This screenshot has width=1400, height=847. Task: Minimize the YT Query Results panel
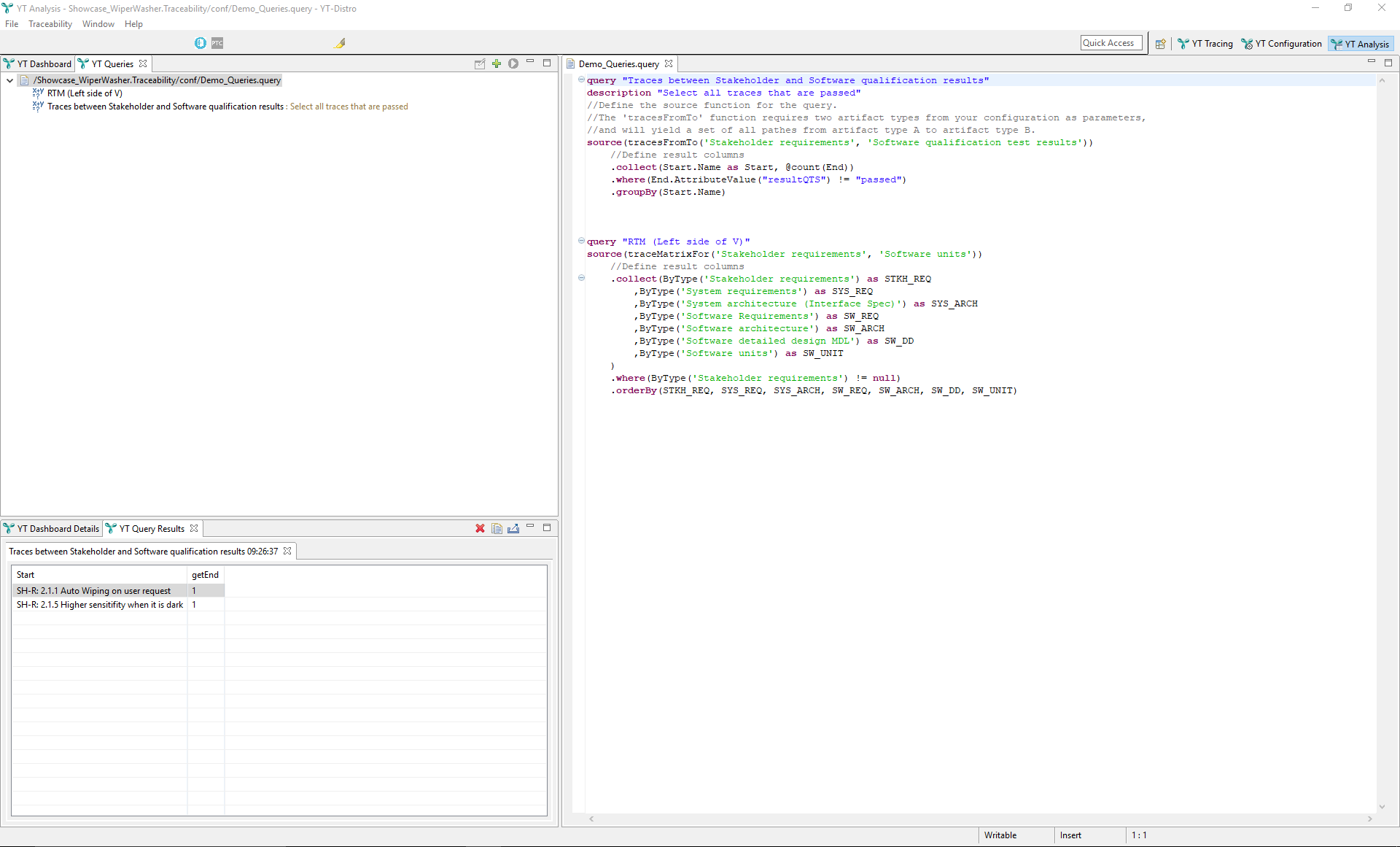coord(531,527)
